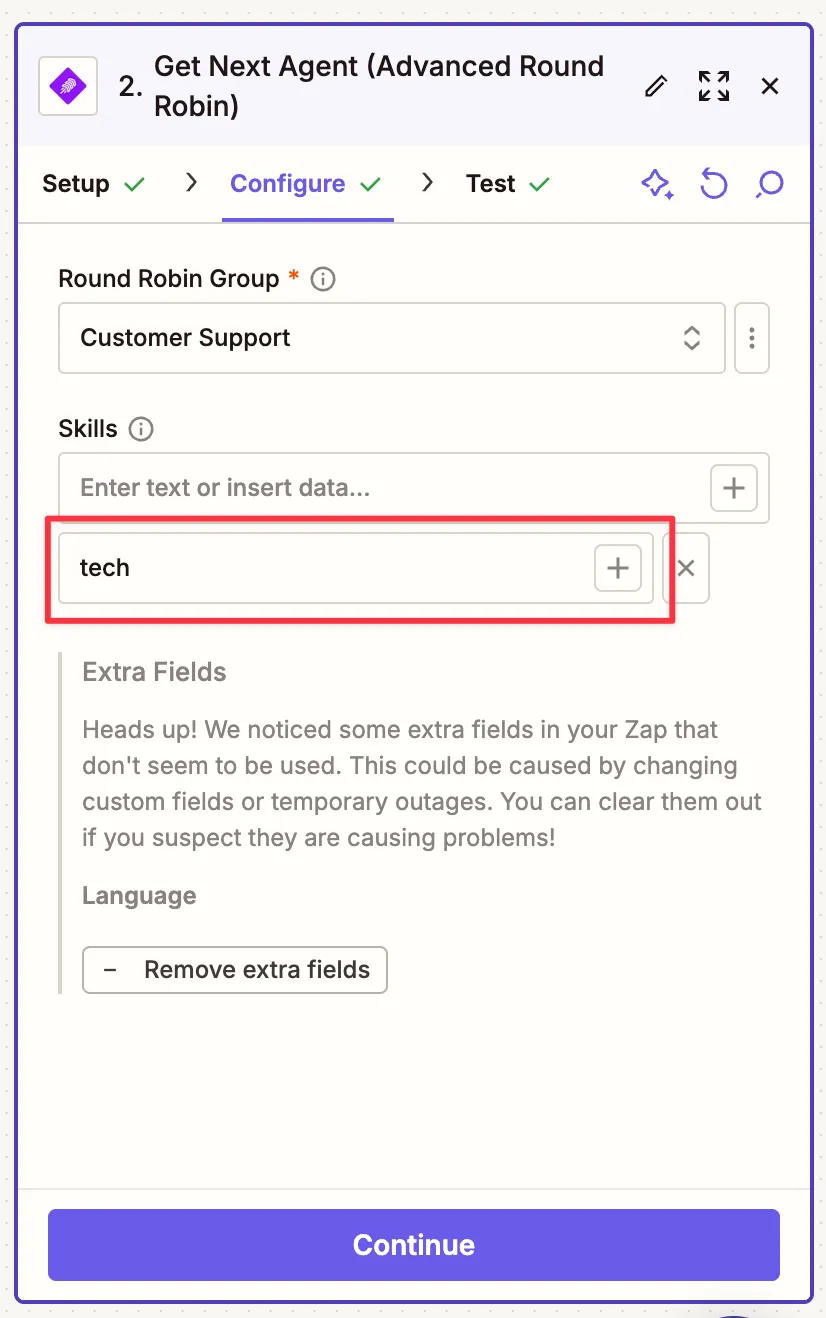Open the Round Robin Group dropdown

[x=391, y=338]
